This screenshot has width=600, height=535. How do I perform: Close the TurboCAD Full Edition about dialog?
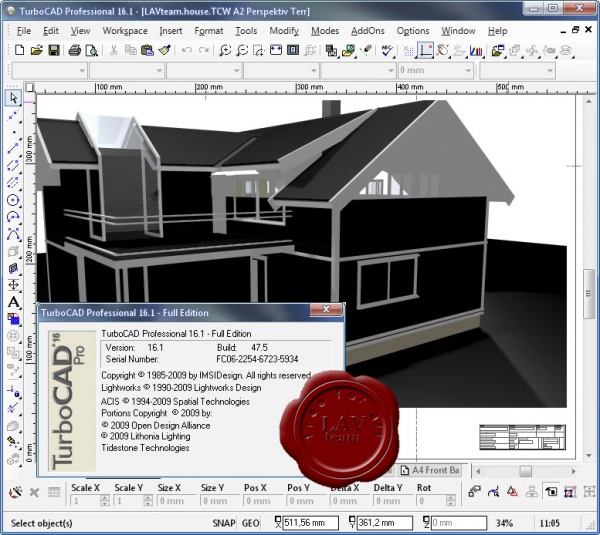point(326,309)
